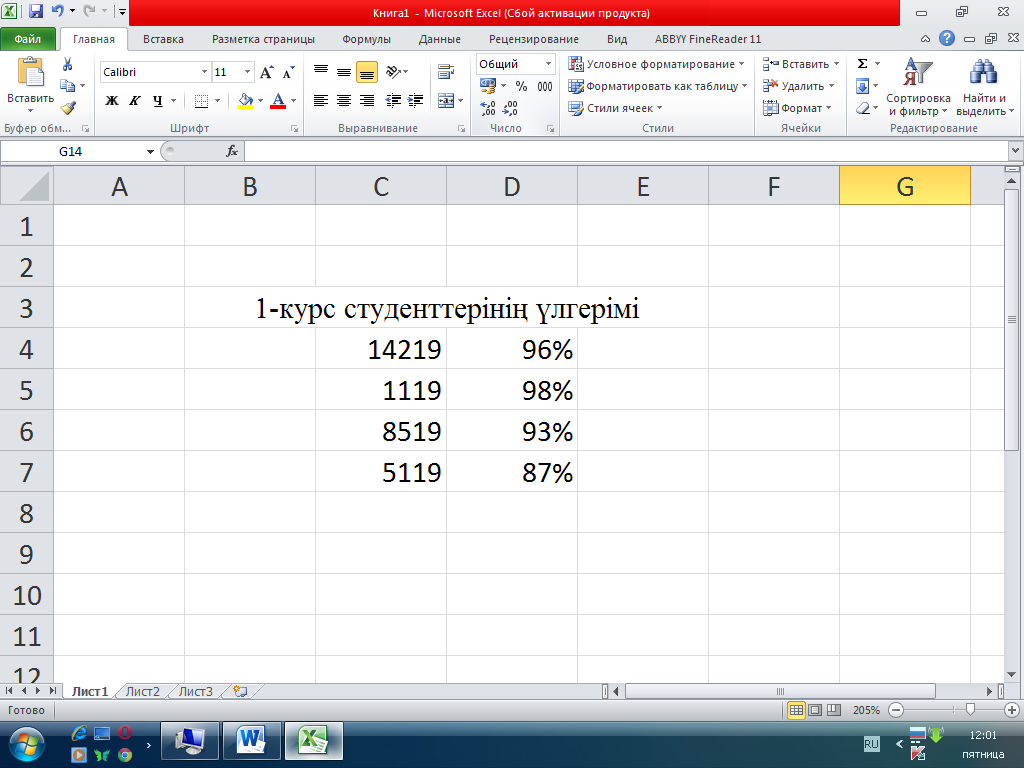Click Вставить cells button
1024x768 pixels.
point(801,64)
